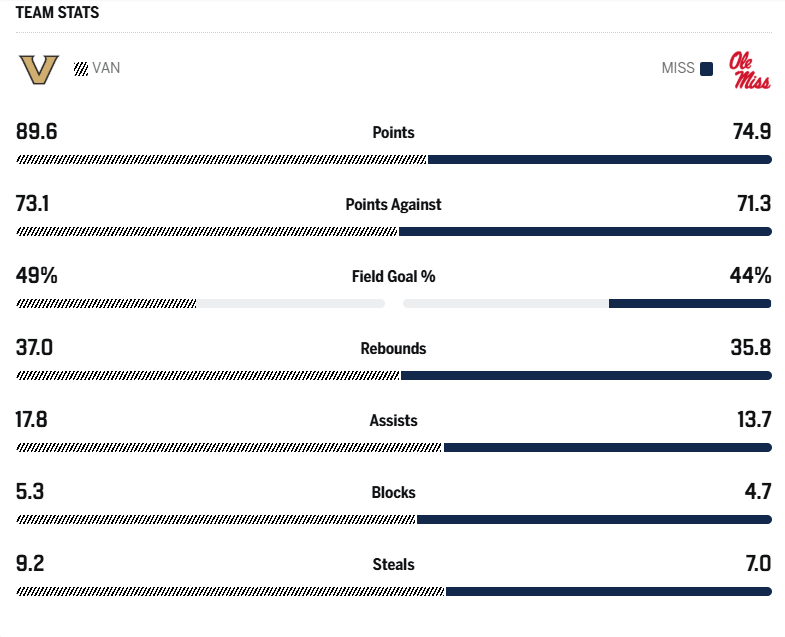Click the navy MISS legend swatch
Screen dimensions: 785x637
(x=706, y=69)
